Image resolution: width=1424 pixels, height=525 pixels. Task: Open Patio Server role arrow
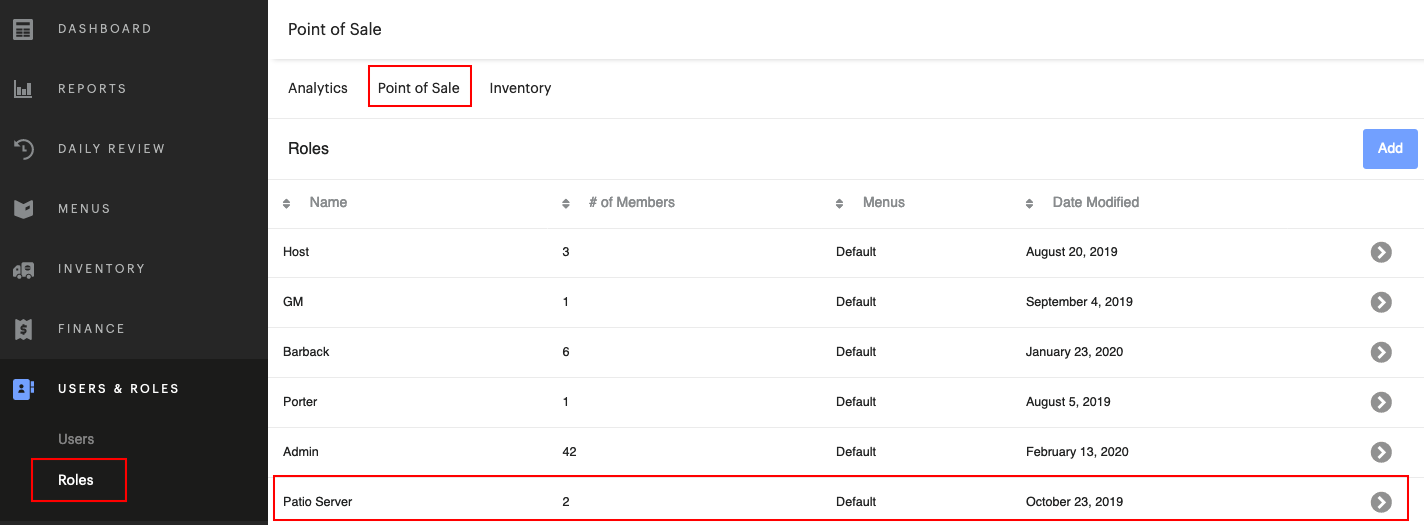(x=1381, y=502)
